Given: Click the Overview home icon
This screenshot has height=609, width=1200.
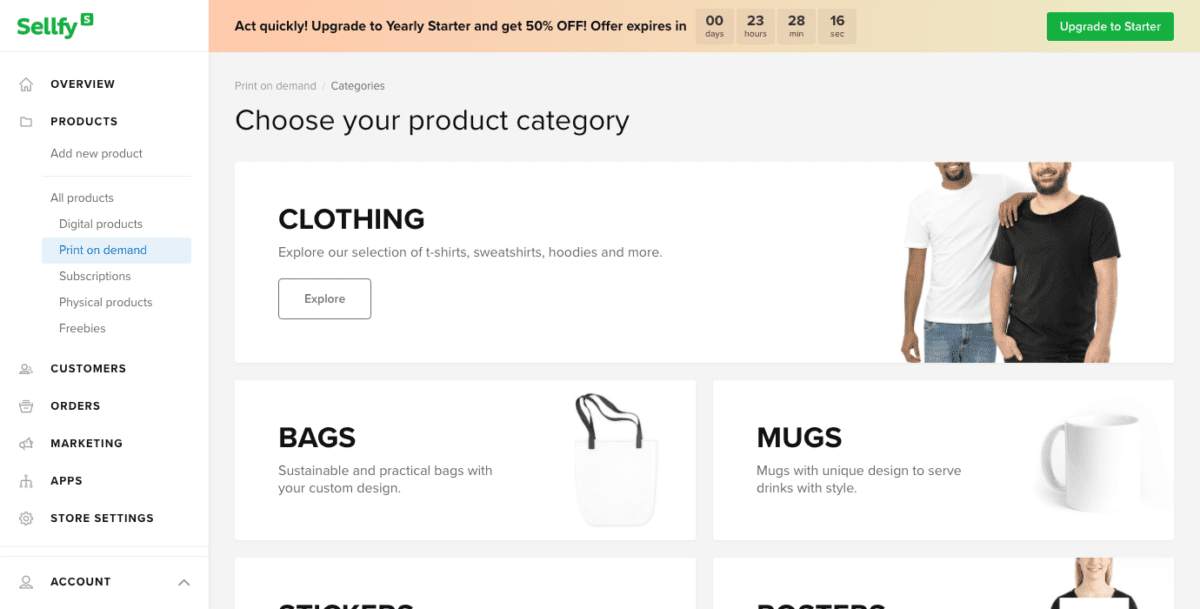Looking at the screenshot, I should [26, 84].
